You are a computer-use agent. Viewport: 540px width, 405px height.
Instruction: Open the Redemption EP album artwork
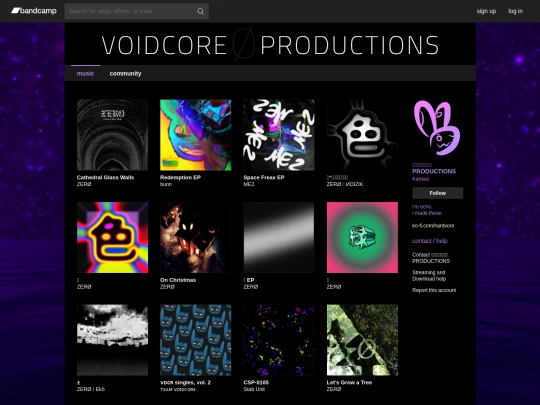196,135
